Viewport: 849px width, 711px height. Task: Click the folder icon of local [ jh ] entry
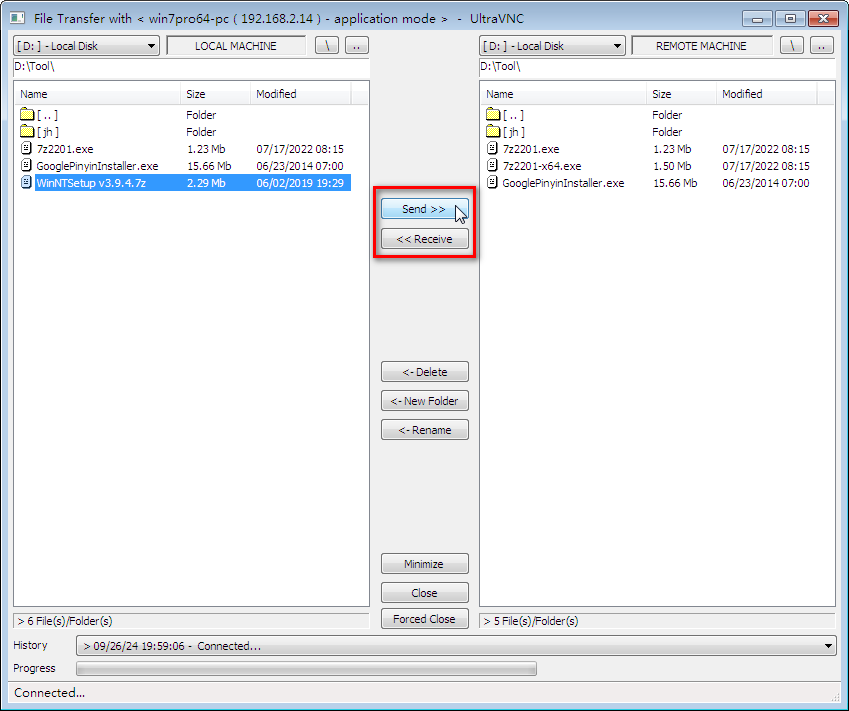[27, 131]
